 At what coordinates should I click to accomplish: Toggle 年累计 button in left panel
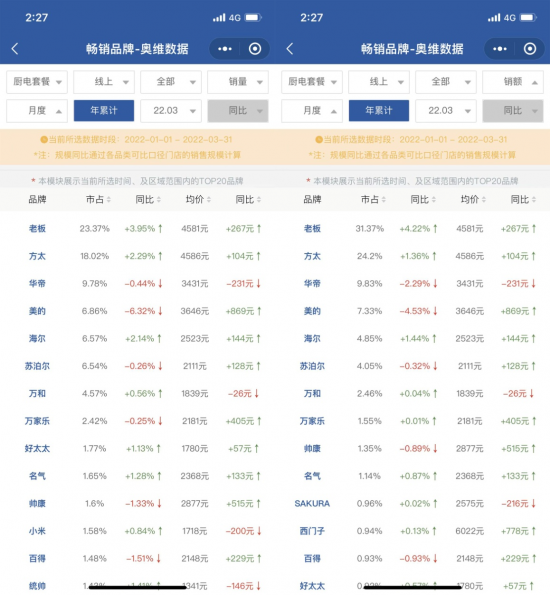(x=104, y=110)
